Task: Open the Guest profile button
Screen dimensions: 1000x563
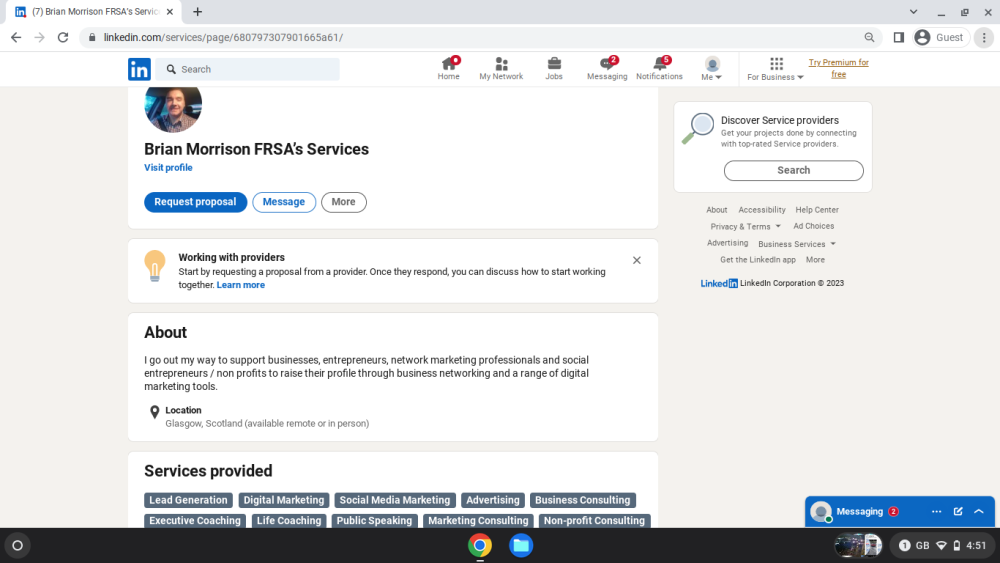Action: pos(940,38)
